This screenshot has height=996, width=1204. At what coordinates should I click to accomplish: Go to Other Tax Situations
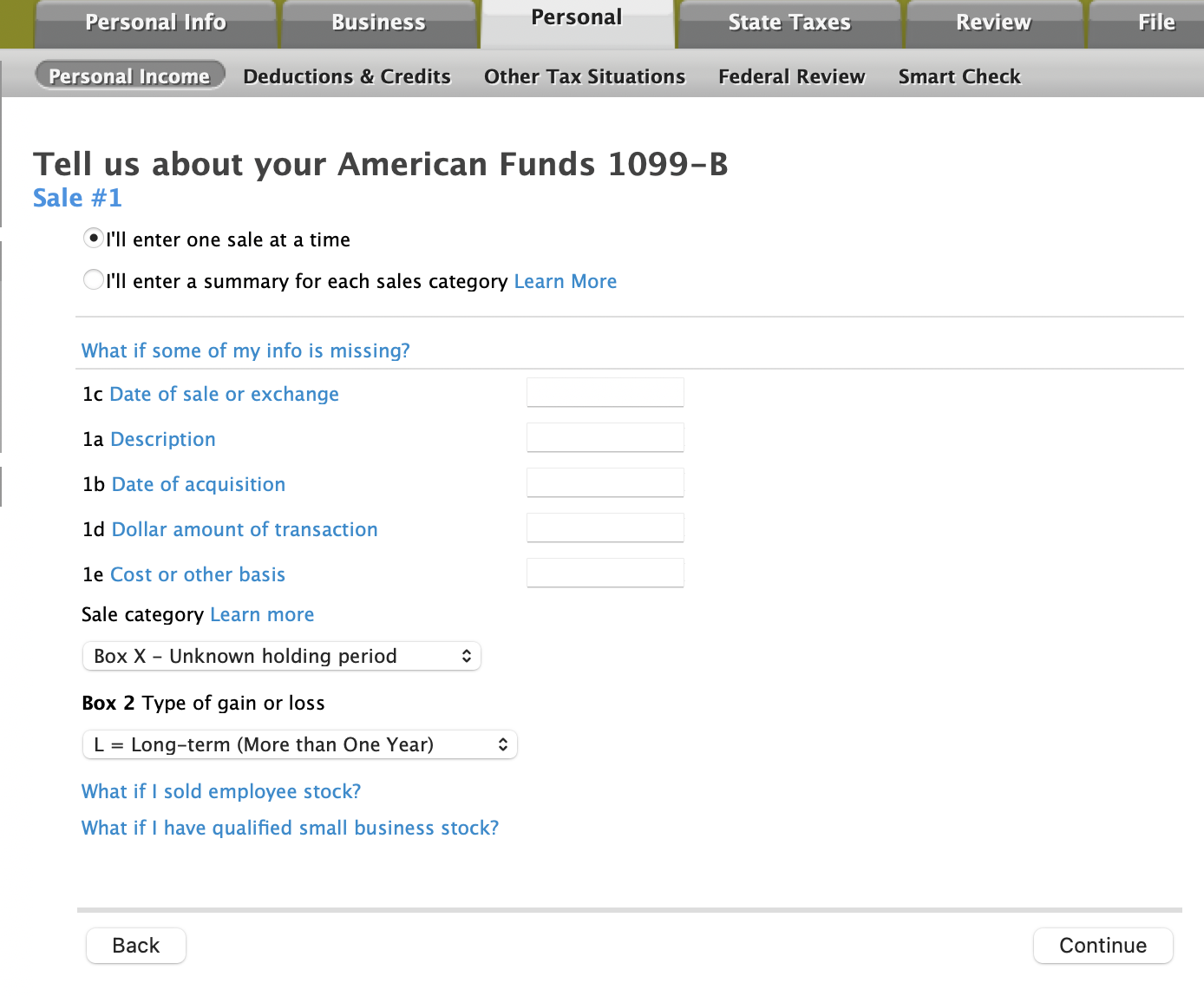click(x=585, y=76)
